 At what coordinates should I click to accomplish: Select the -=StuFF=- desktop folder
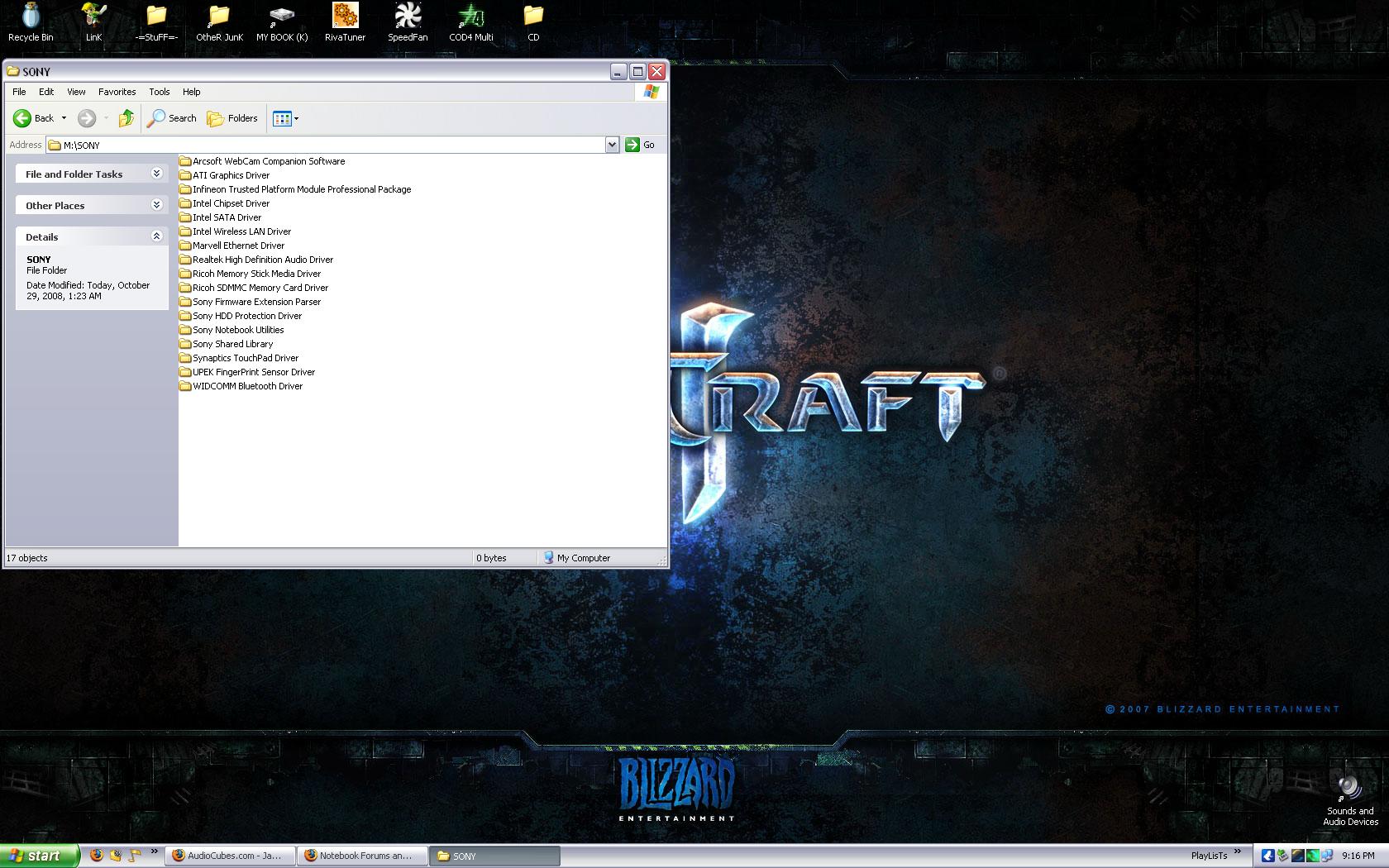[156, 23]
